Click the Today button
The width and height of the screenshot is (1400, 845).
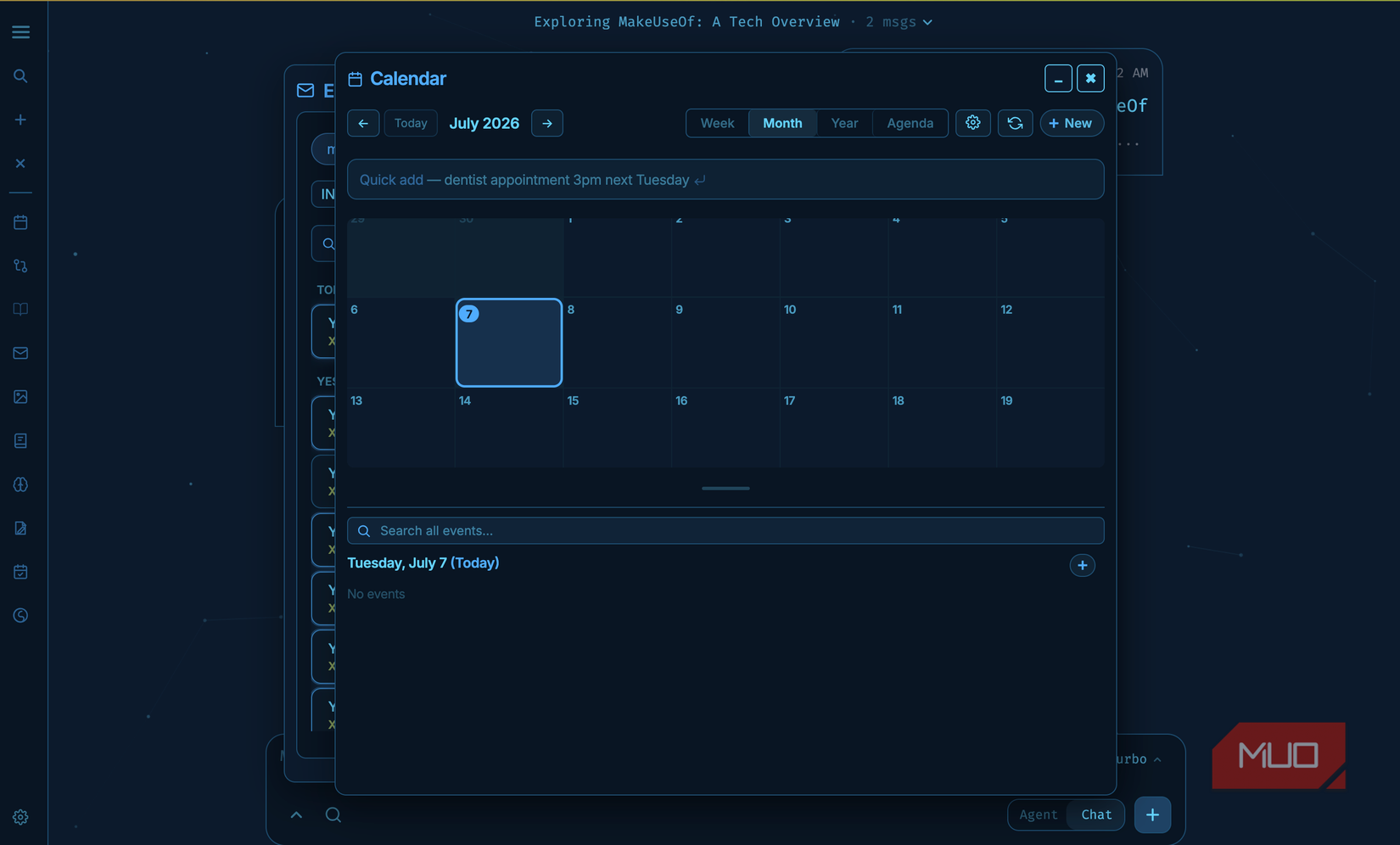pyautogui.click(x=411, y=123)
